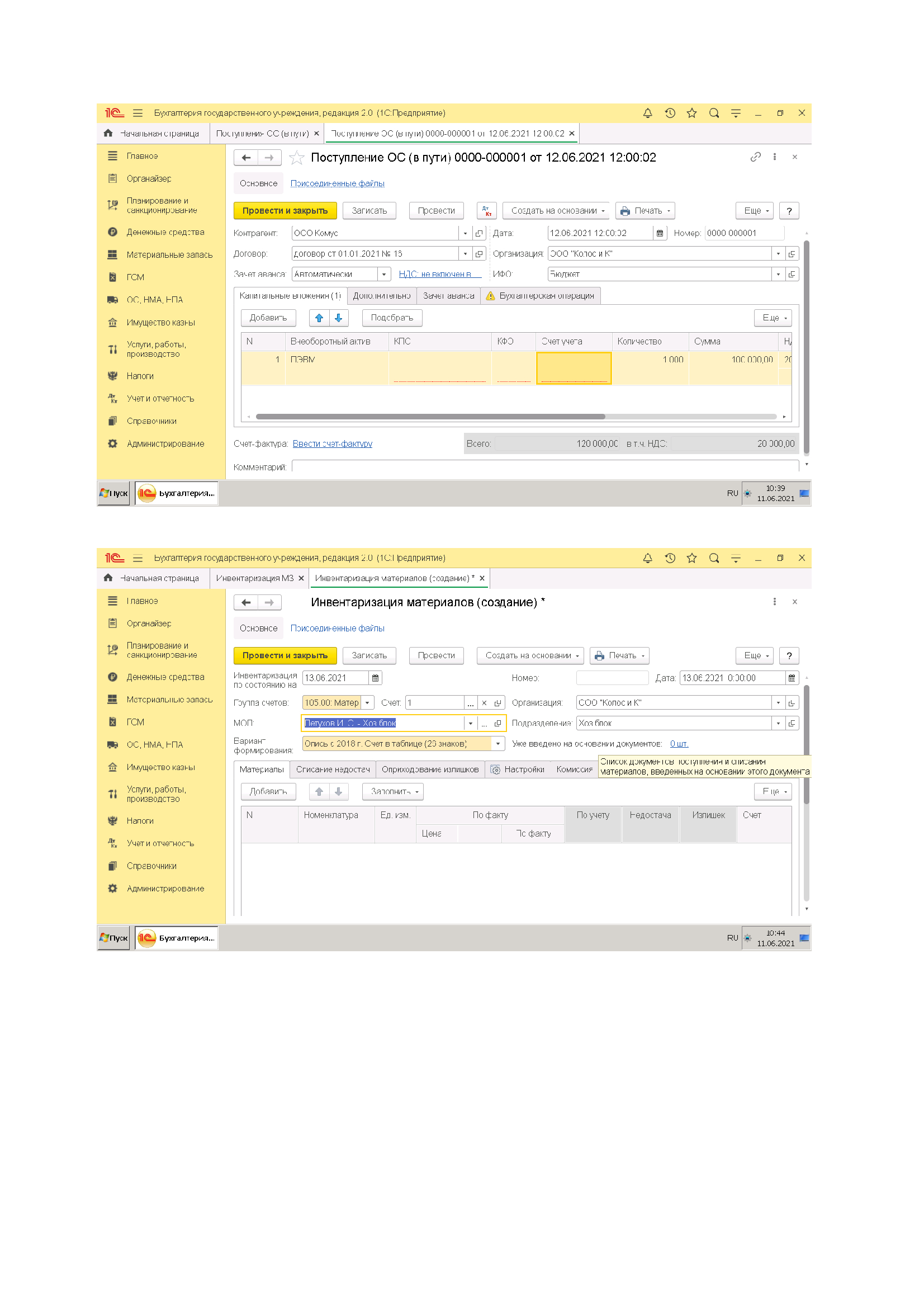Screen dimensions: 924x1308
Task: Click the chain link icon in Поступление ОС header
Action: tap(755, 157)
